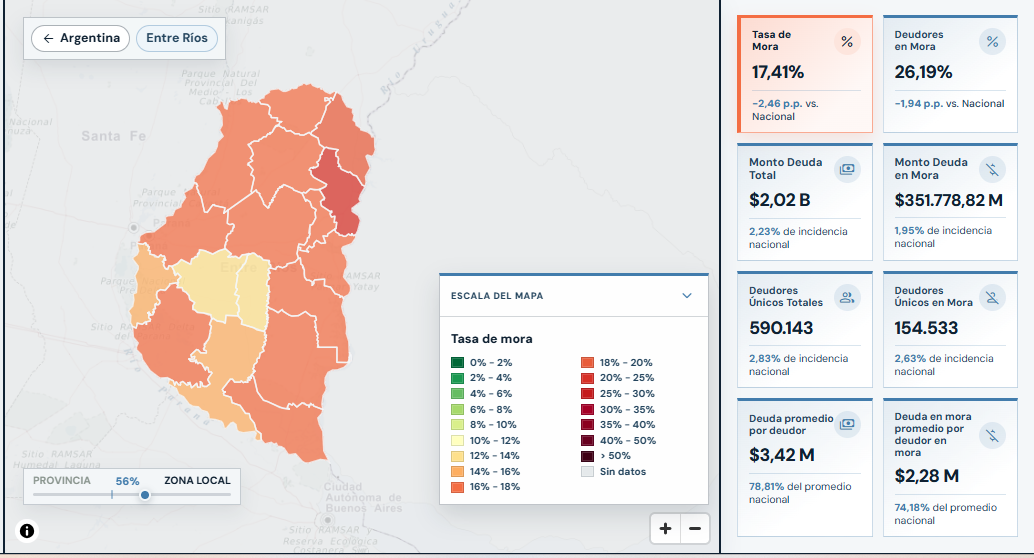Adjust the Provincia / Zona Local slider handle

pos(144,495)
